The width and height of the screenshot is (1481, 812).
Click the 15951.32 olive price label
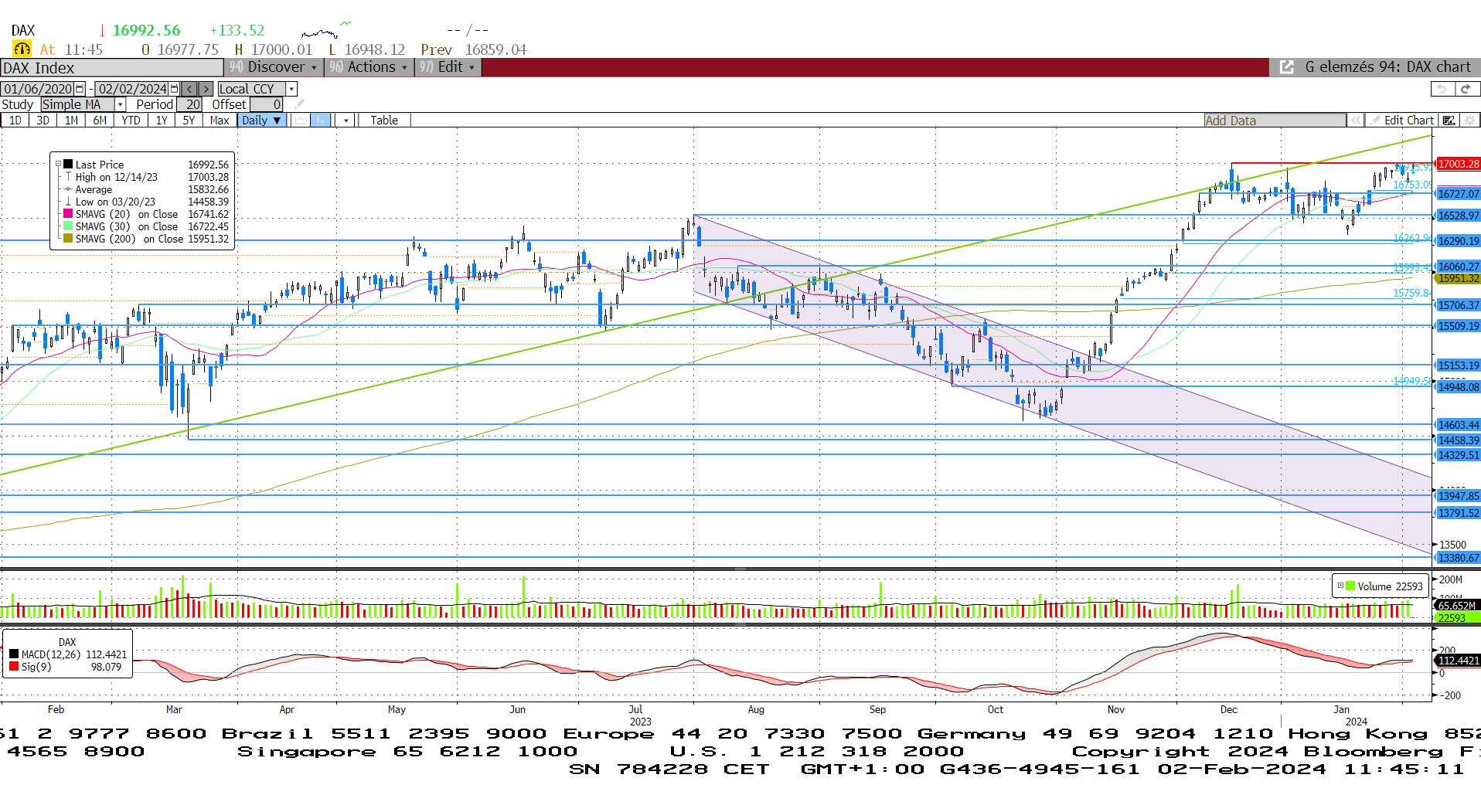pyautogui.click(x=1458, y=278)
